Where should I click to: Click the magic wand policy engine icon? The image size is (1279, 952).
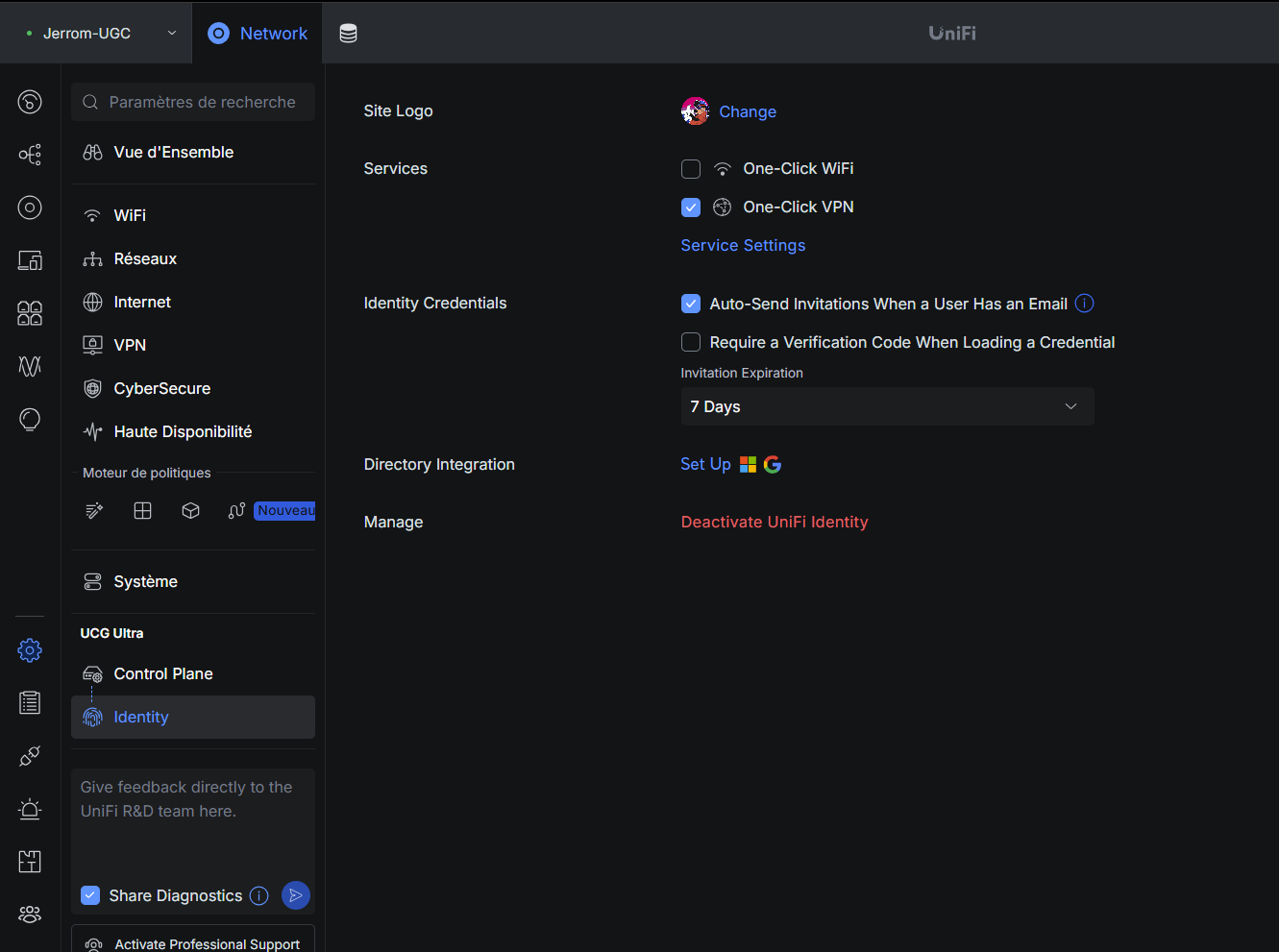(94, 510)
